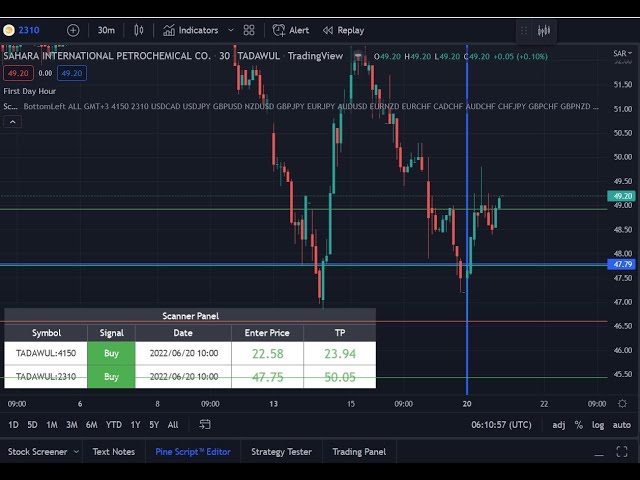Select the 1Y time range
This screenshot has width=640, height=480.
[x=136, y=425]
